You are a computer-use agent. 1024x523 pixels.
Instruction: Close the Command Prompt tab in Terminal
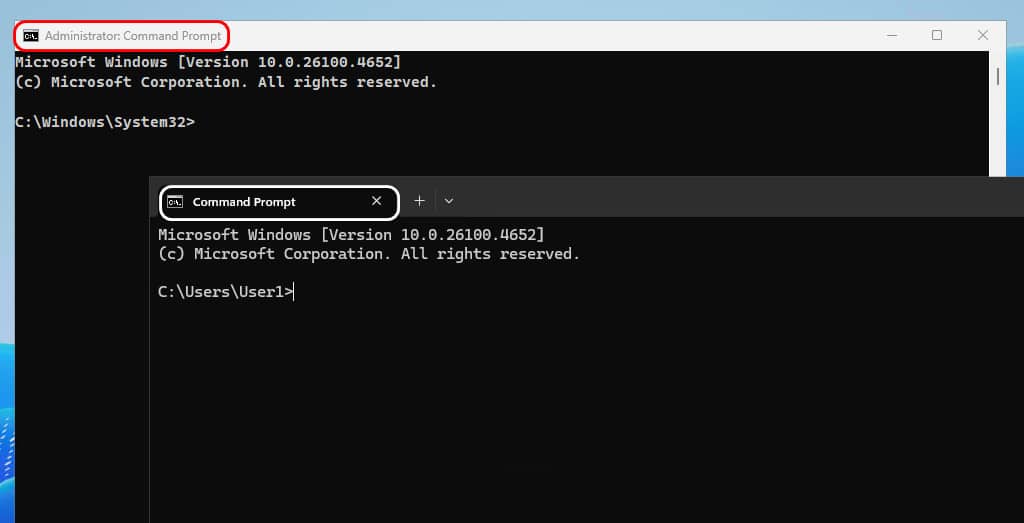tap(376, 201)
